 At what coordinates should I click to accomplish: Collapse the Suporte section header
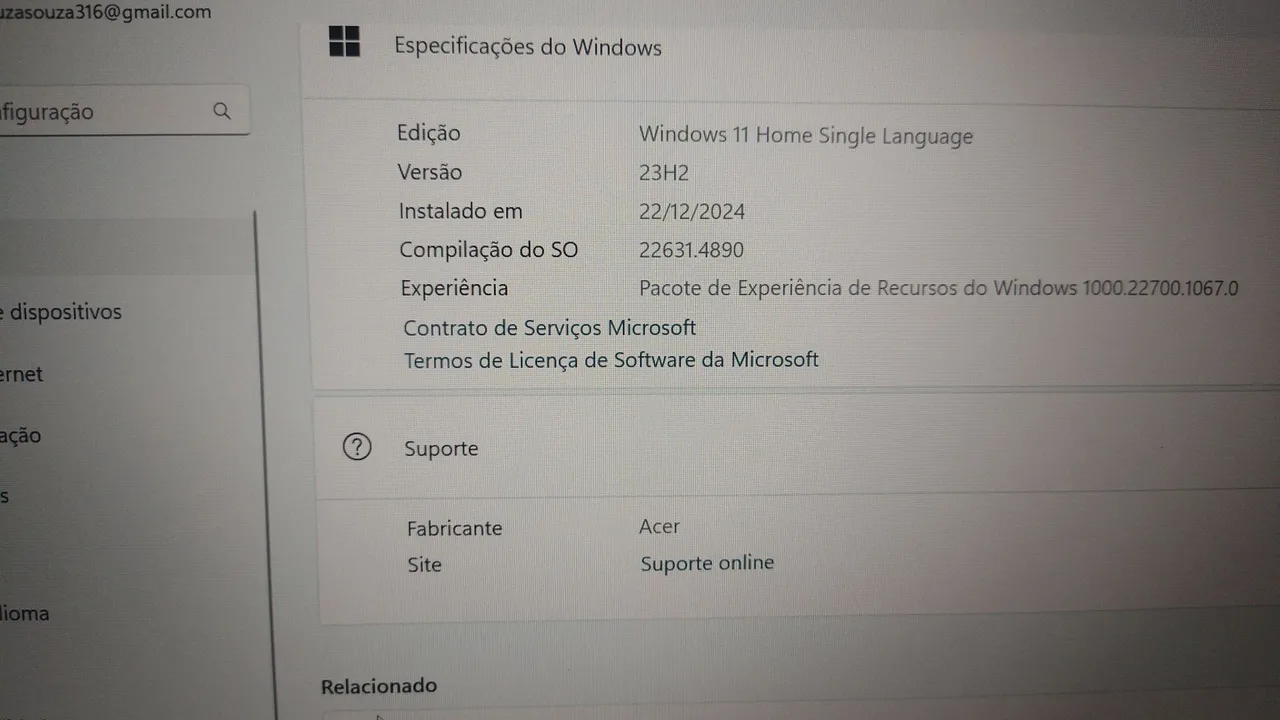tap(797, 447)
